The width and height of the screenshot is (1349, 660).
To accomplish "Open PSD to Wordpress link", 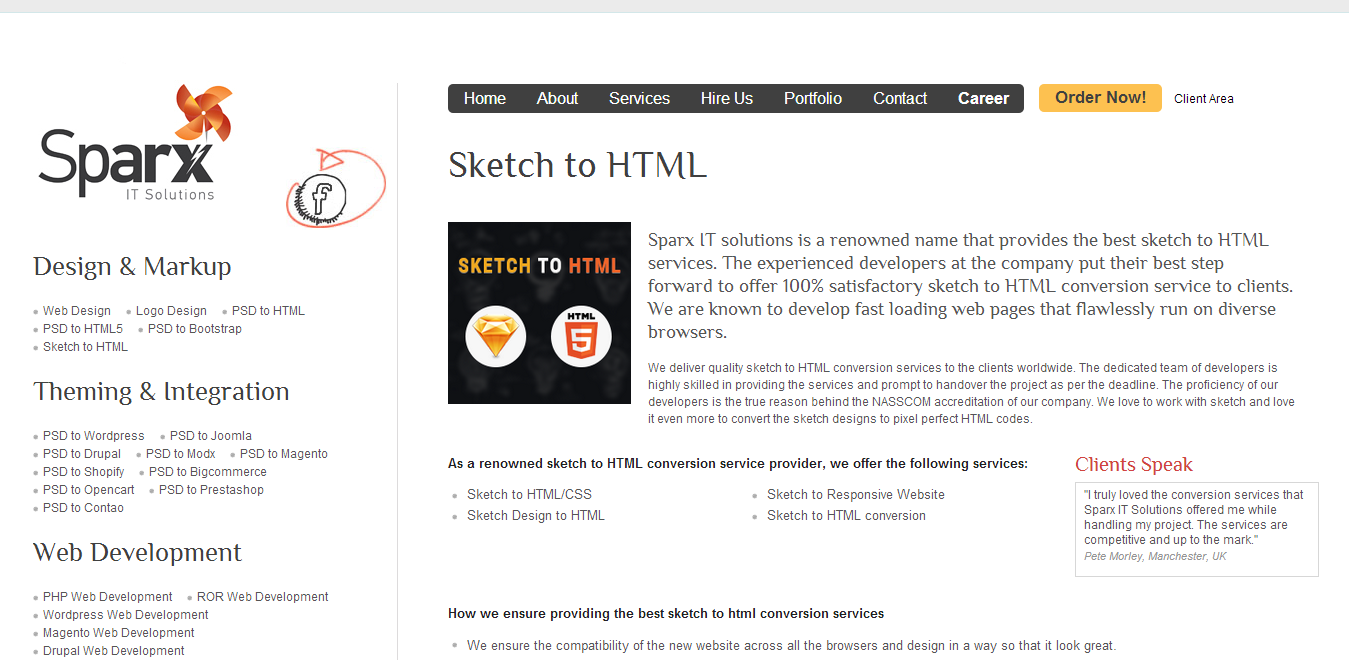I will coord(94,436).
